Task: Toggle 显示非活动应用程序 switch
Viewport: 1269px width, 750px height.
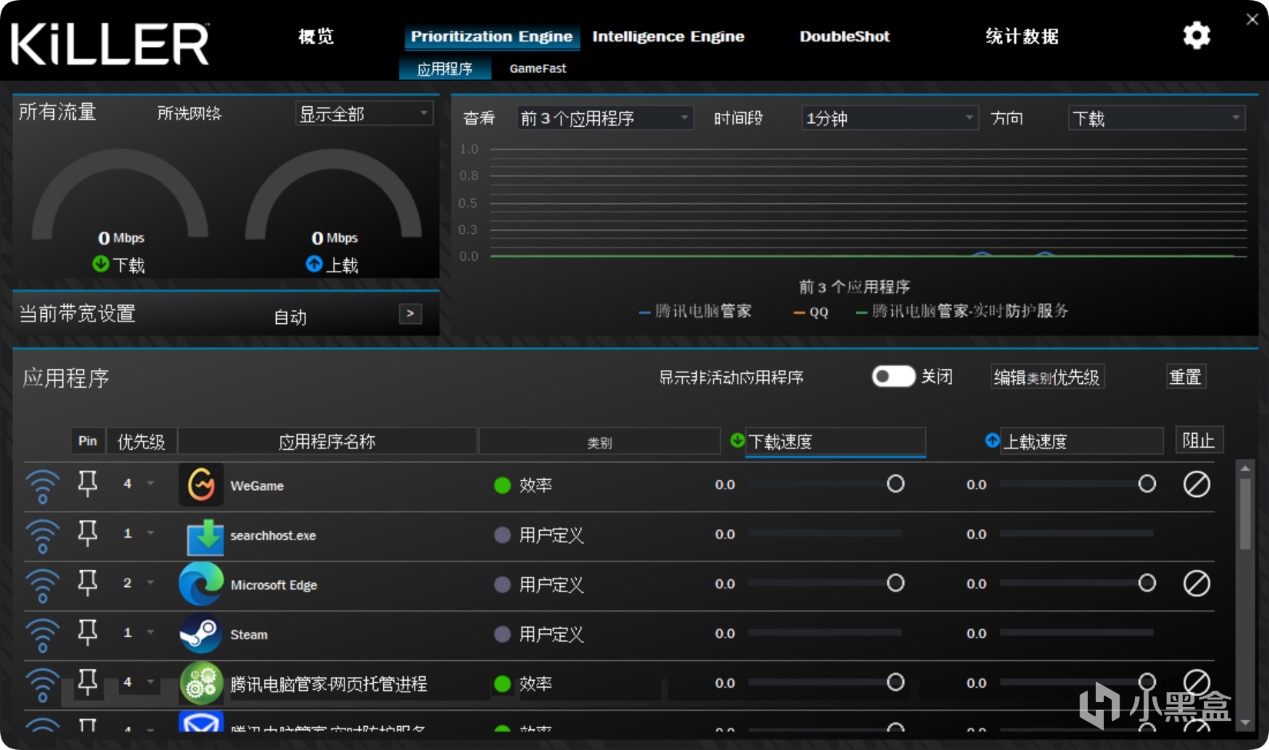Action: point(894,376)
